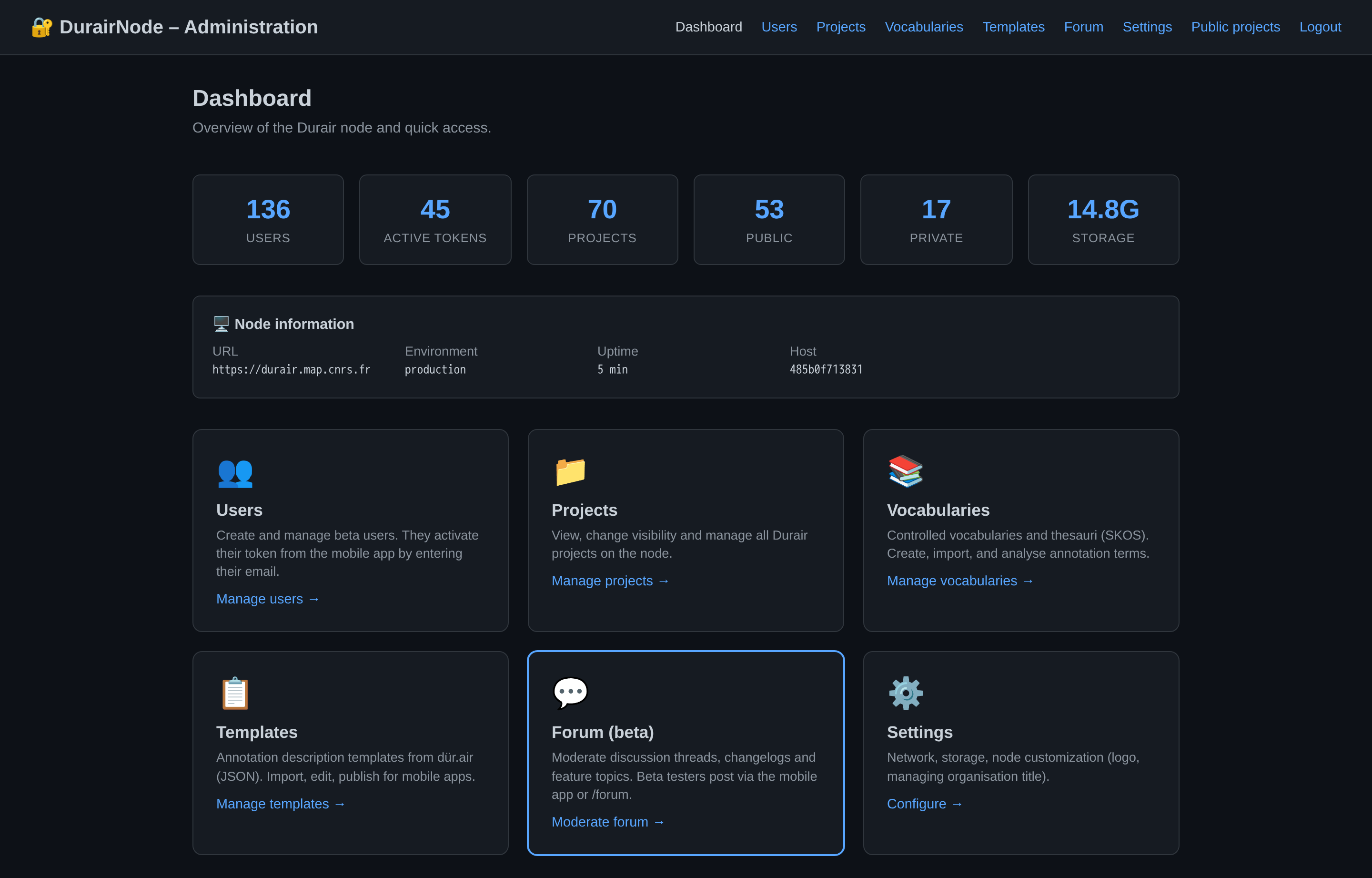Click 'Overview of the Durair node' subtitle

point(341,128)
